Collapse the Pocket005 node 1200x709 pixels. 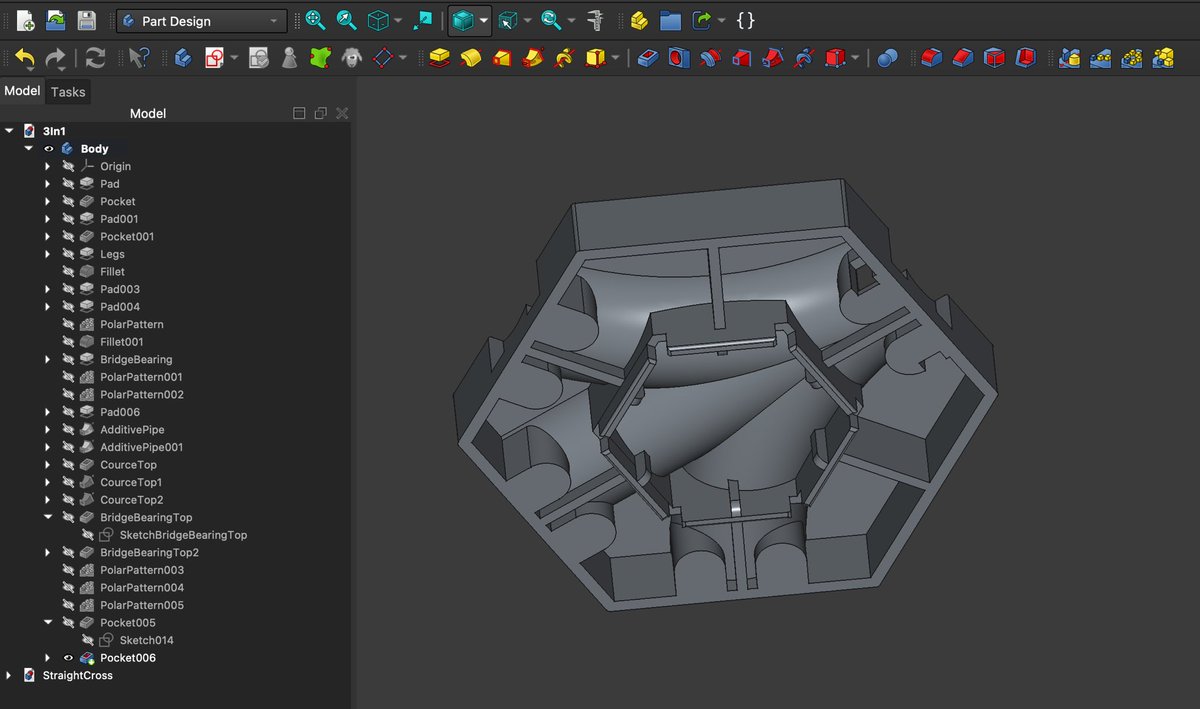click(47, 623)
